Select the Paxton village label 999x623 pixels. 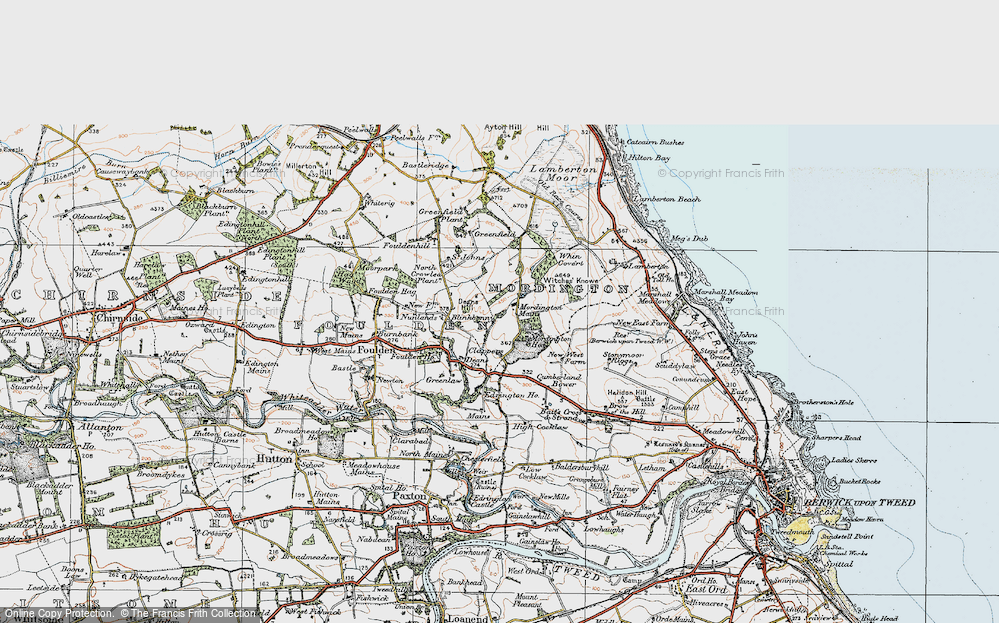coord(409,495)
